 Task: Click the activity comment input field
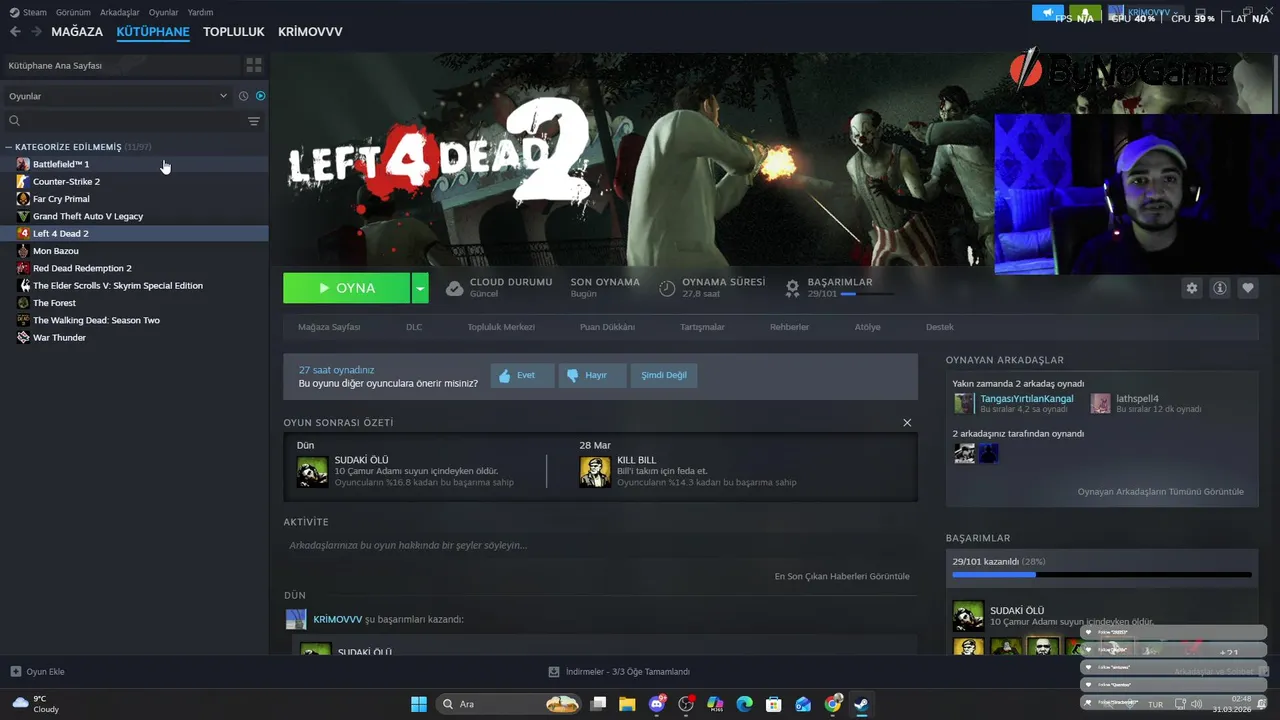(600, 546)
